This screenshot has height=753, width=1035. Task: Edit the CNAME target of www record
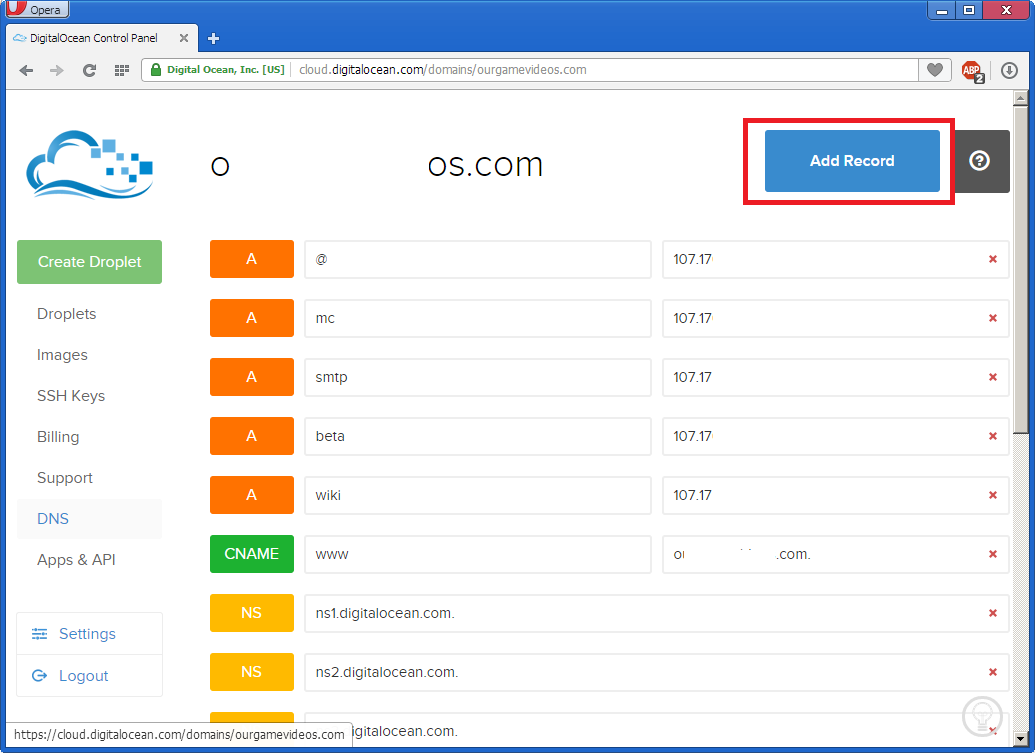pos(836,554)
